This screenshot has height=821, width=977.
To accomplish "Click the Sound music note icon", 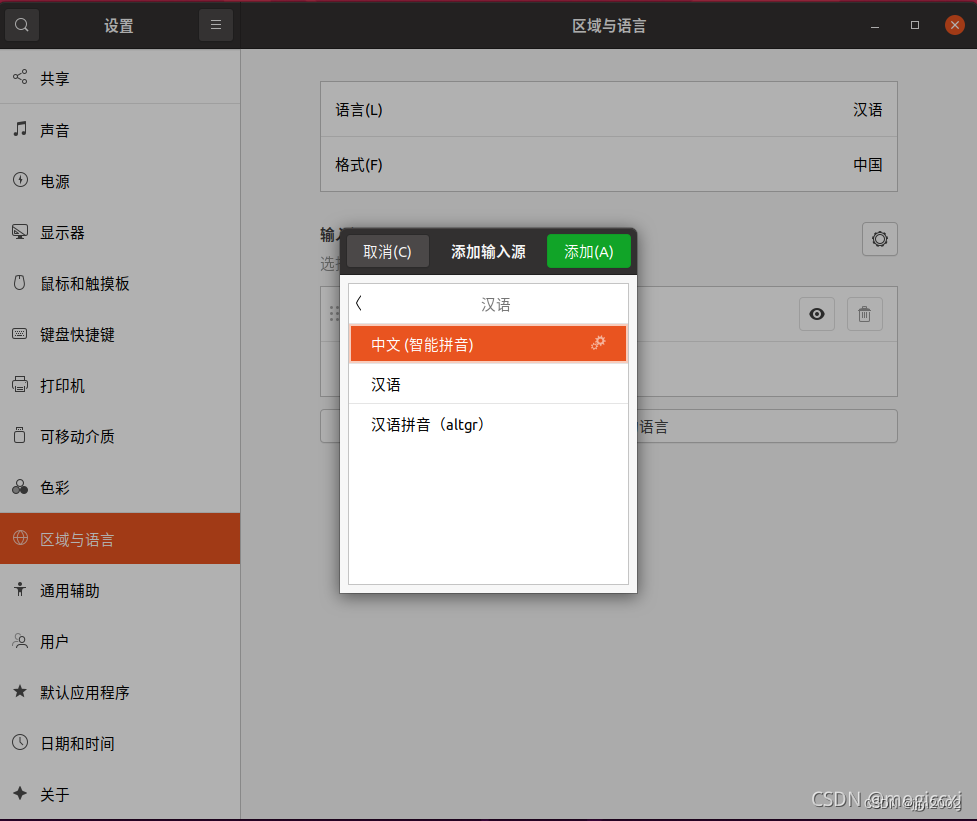I will click(20, 129).
